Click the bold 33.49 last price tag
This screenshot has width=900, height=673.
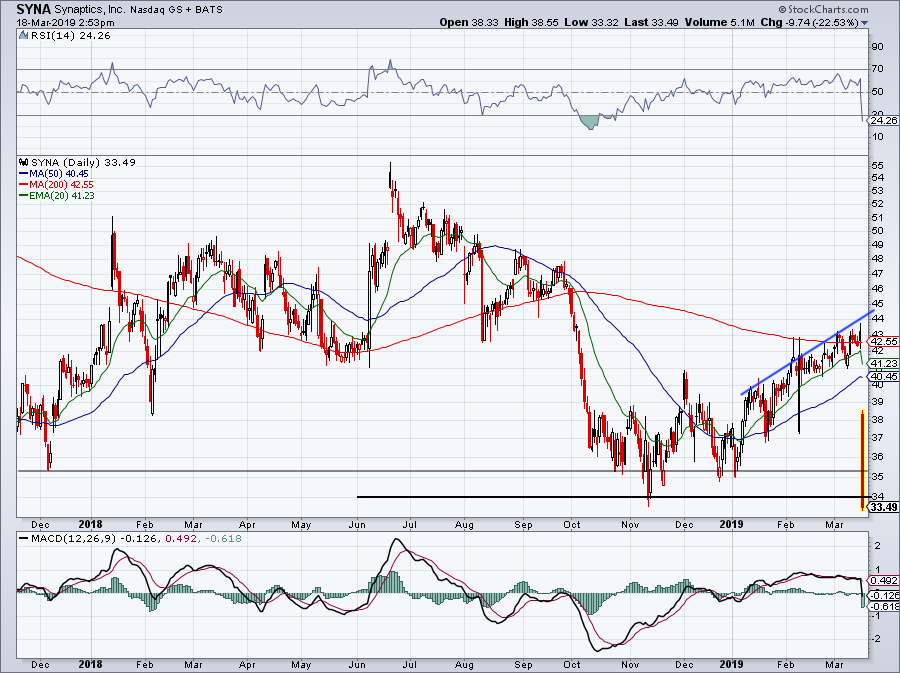click(883, 507)
